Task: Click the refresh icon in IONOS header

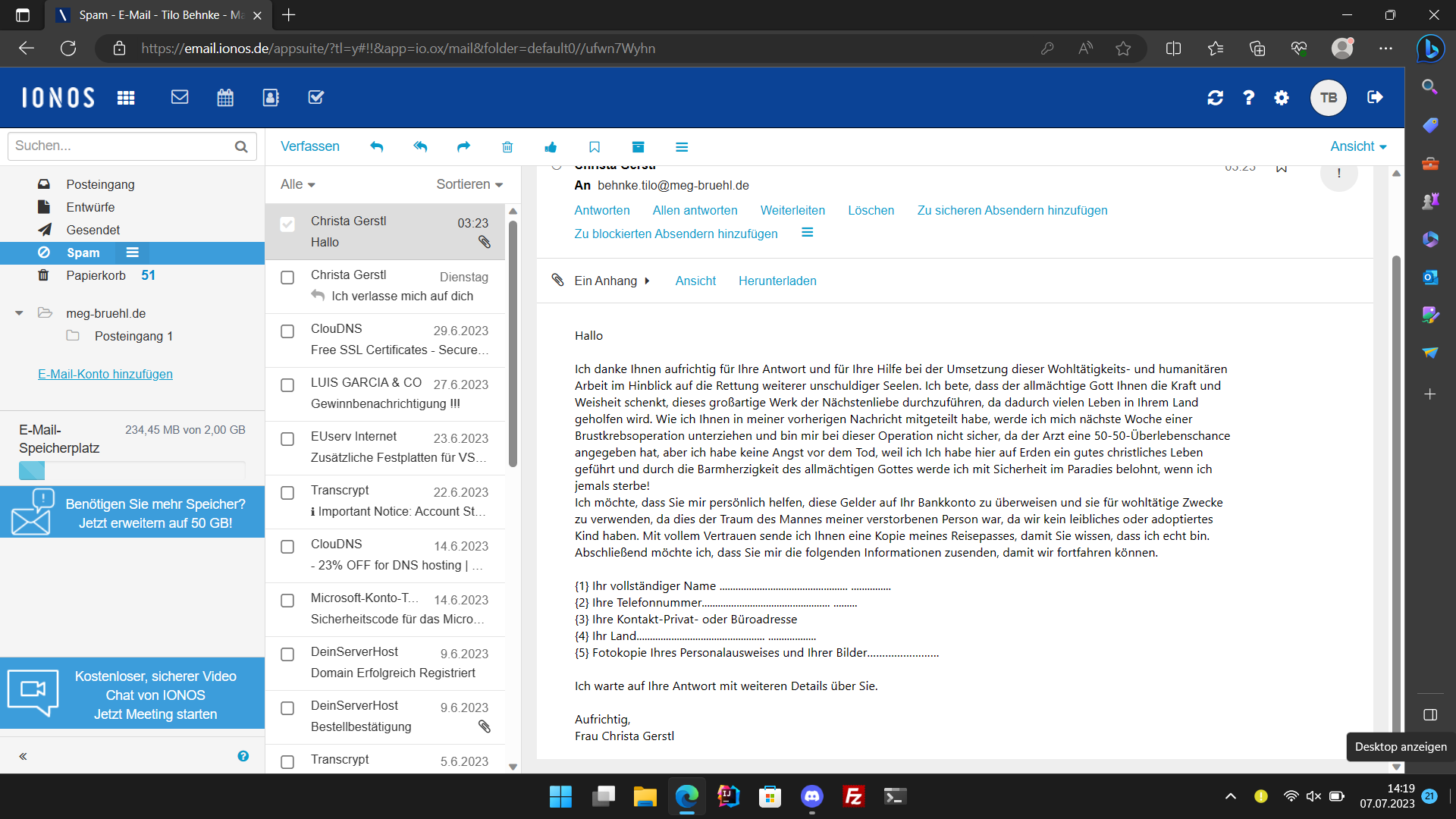Action: coord(1215,98)
